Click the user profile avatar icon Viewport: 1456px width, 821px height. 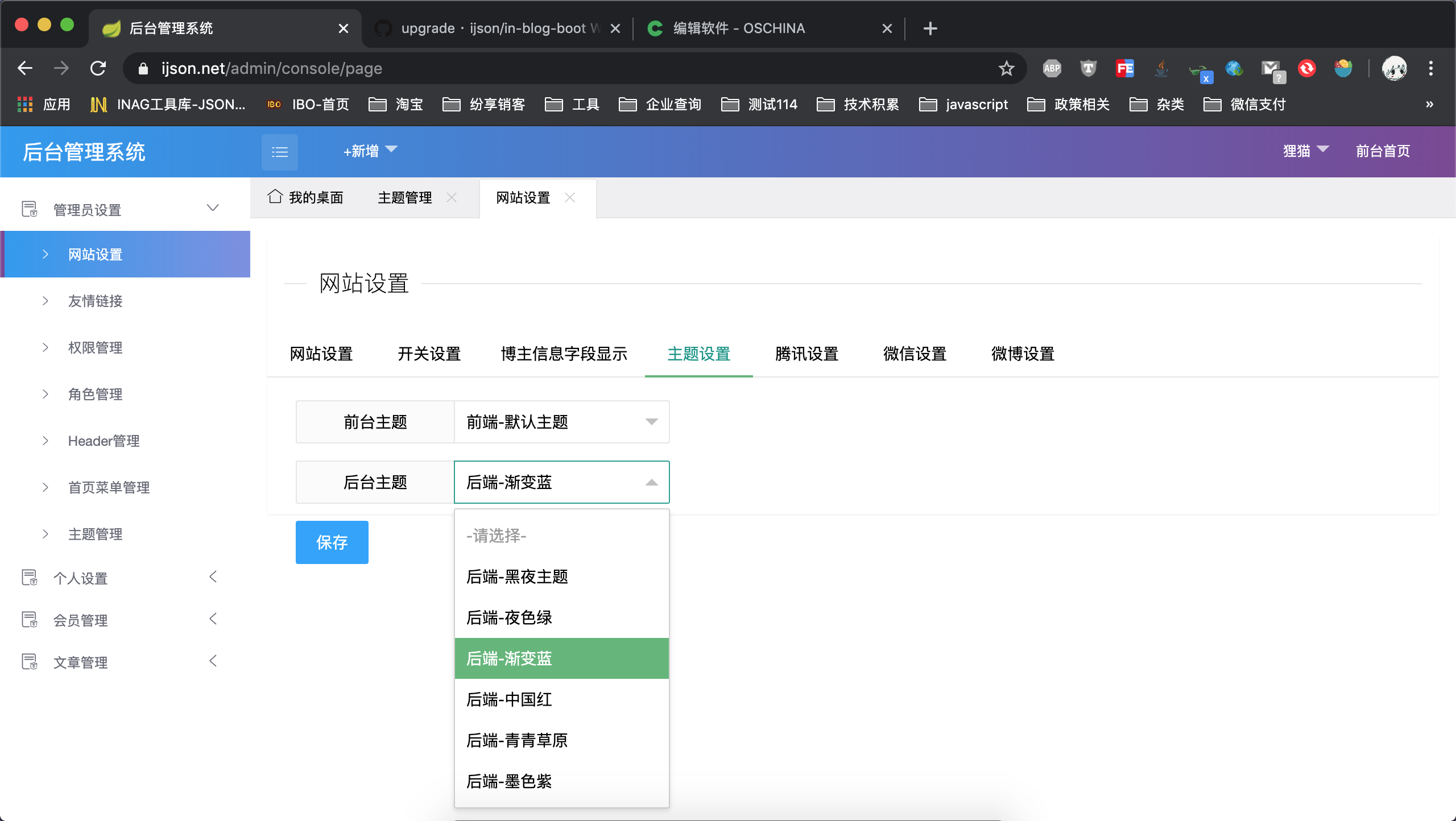click(x=1394, y=68)
